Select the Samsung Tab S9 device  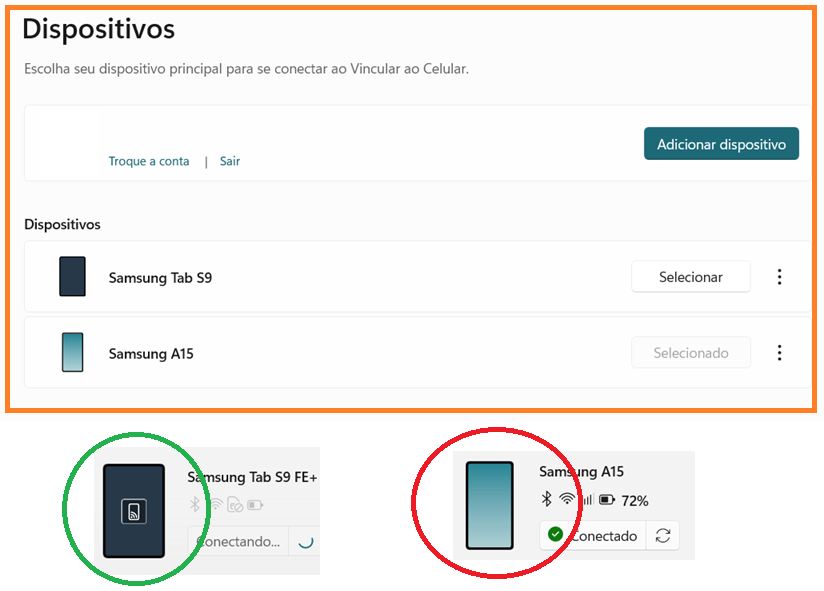pos(691,277)
